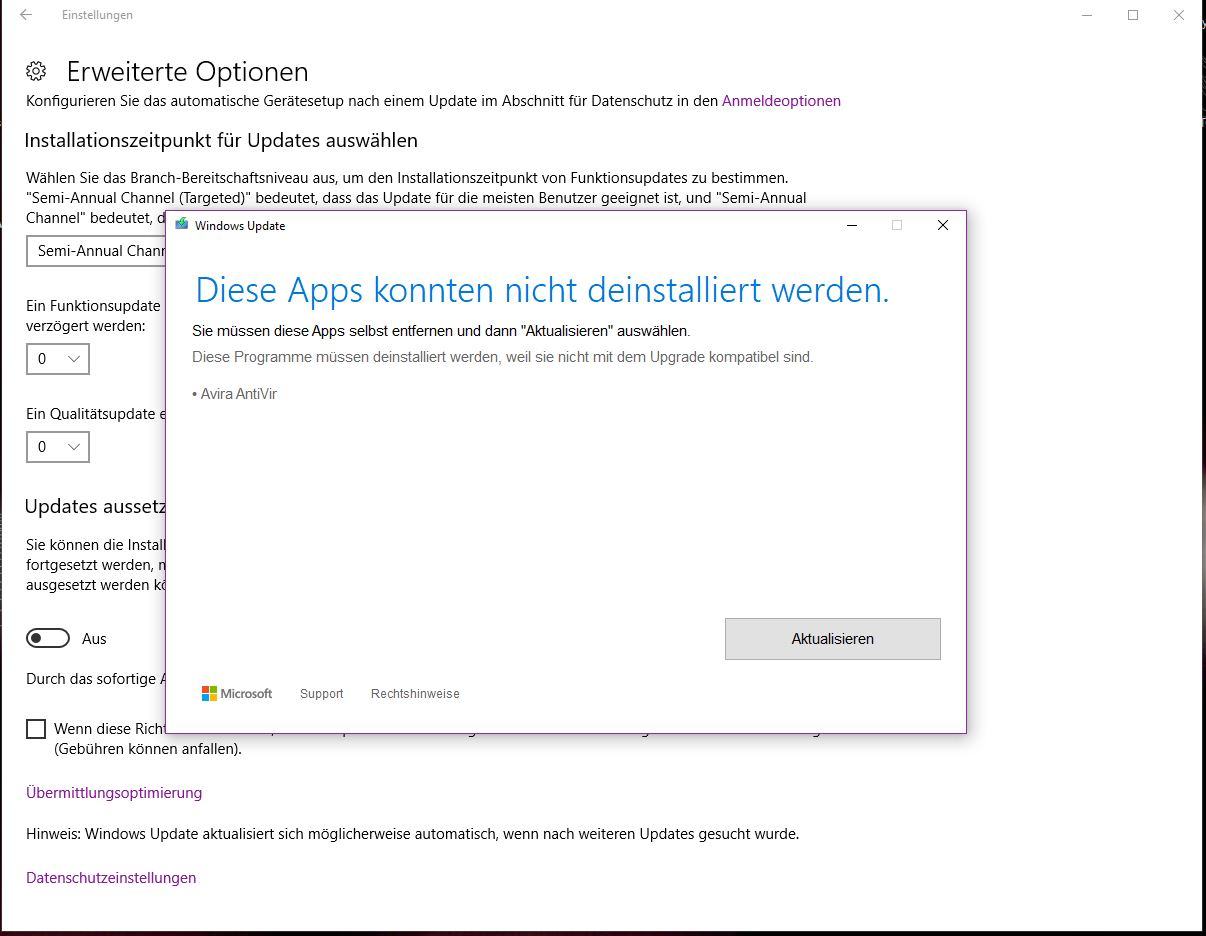Click the Windows Update title bar icon
Image resolution: width=1206 pixels, height=936 pixels.
pos(182,225)
